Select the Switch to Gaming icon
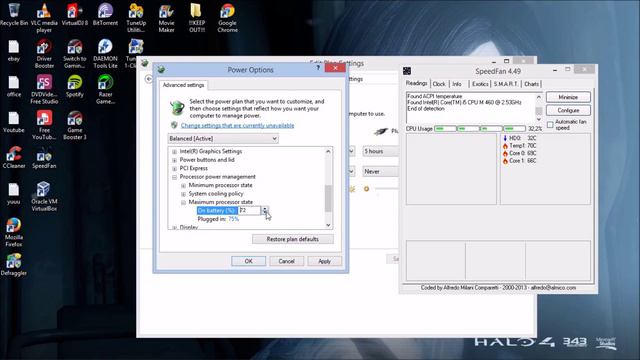The height and width of the screenshot is (360, 640). click(x=75, y=53)
